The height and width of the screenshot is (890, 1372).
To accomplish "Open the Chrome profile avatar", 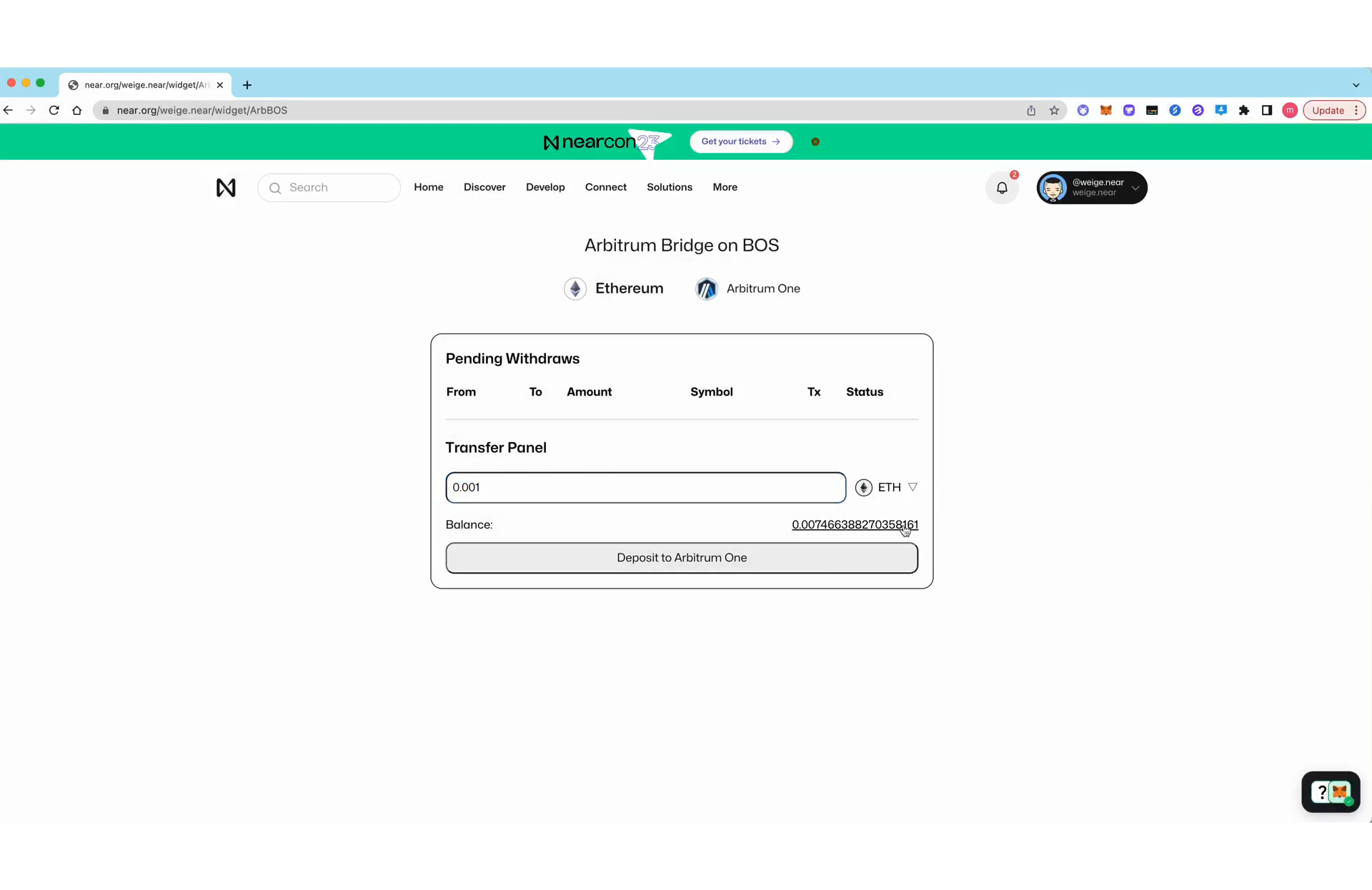I will 1290,110.
